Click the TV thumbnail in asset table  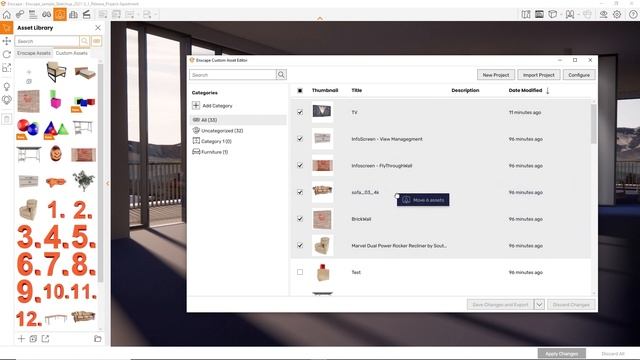pyautogui.click(x=322, y=112)
